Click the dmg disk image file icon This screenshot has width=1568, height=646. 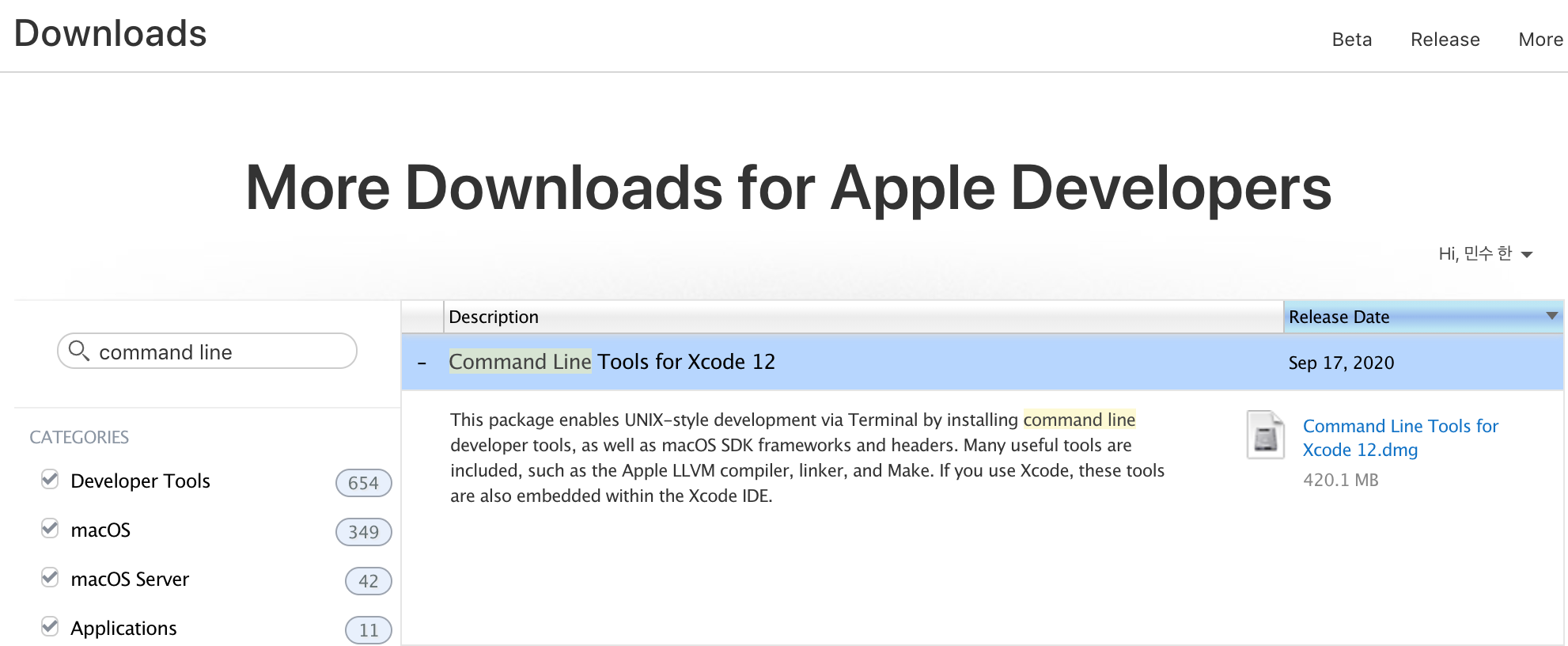coord(1265,435)
